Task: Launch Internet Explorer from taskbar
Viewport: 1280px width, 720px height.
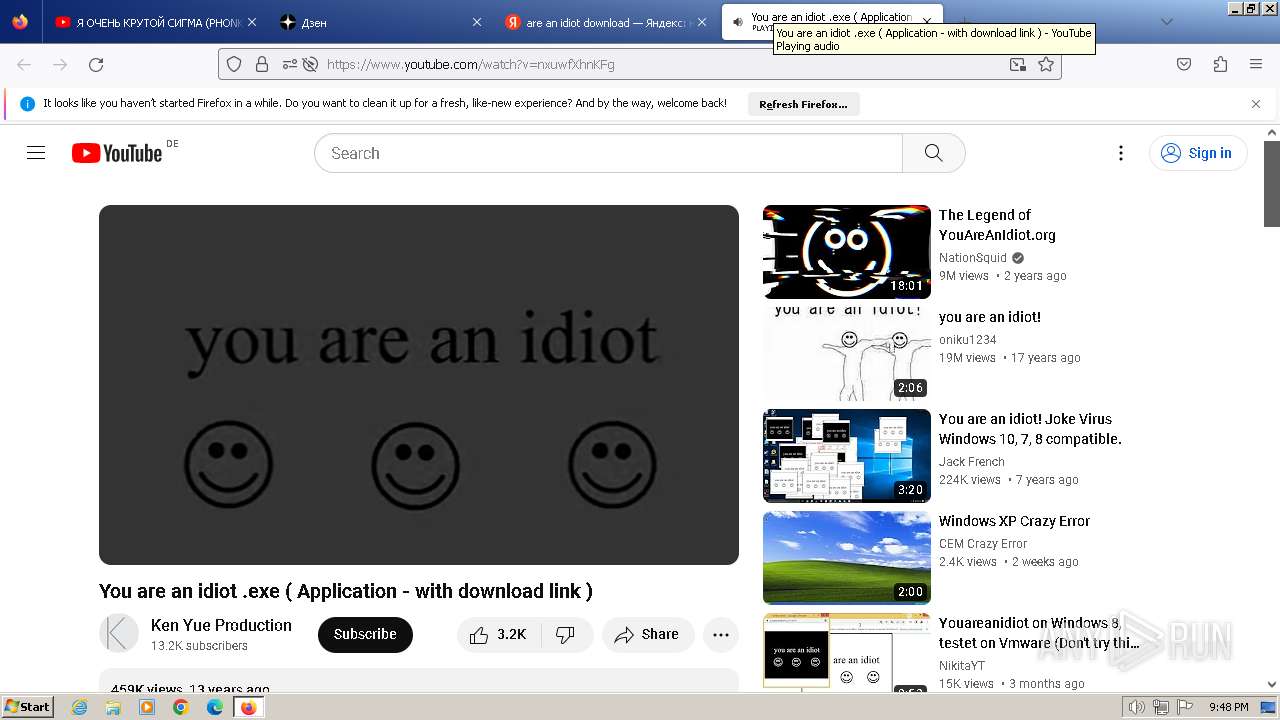Action: tap(80, 707)
